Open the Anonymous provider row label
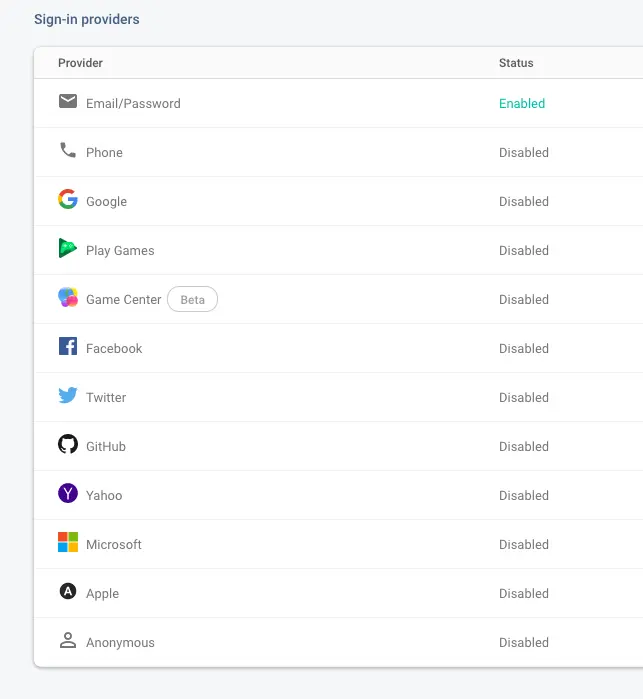Viewport: 643px width, 699px height. [120, 642]
